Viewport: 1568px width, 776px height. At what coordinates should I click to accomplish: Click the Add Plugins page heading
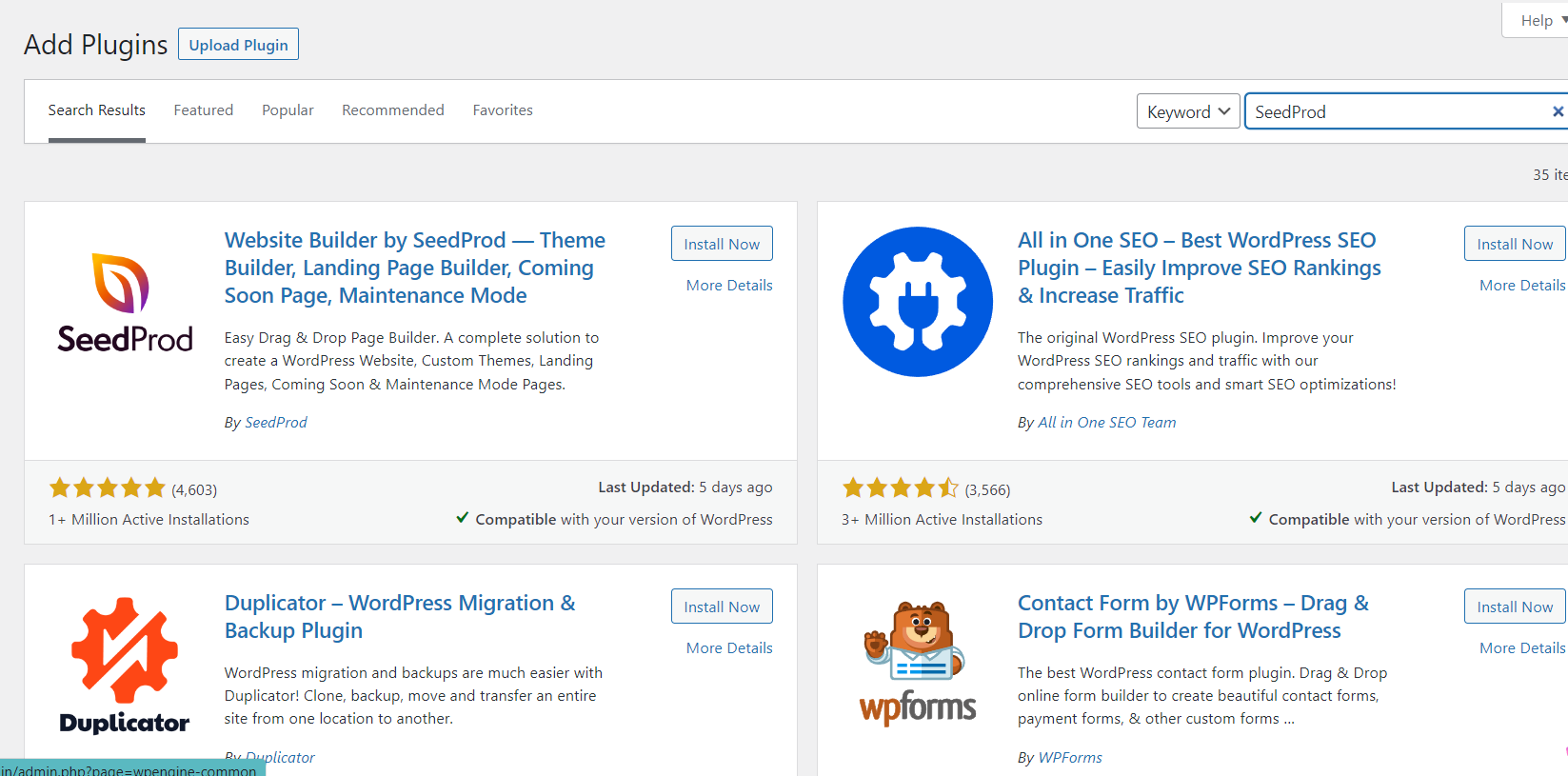point(96,45)
